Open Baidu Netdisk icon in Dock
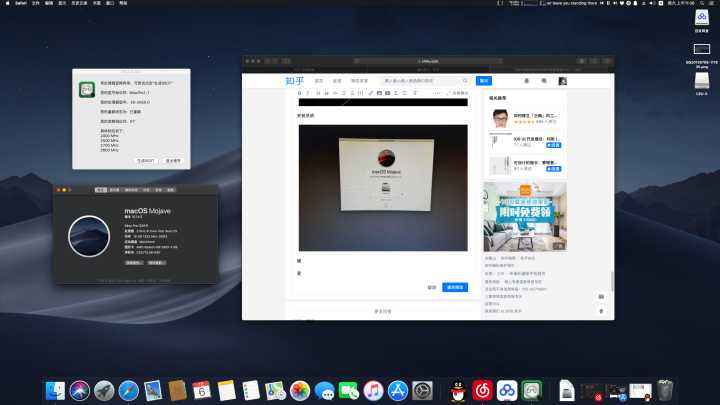720x405 pixels. pos(507,391)
